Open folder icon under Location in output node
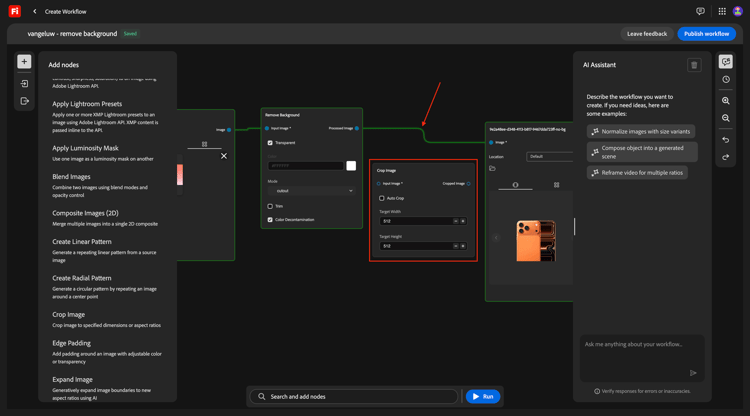Image resolution: width=750 pixels, height=416 pixels. pyautogui.click(x=493, y=168)
